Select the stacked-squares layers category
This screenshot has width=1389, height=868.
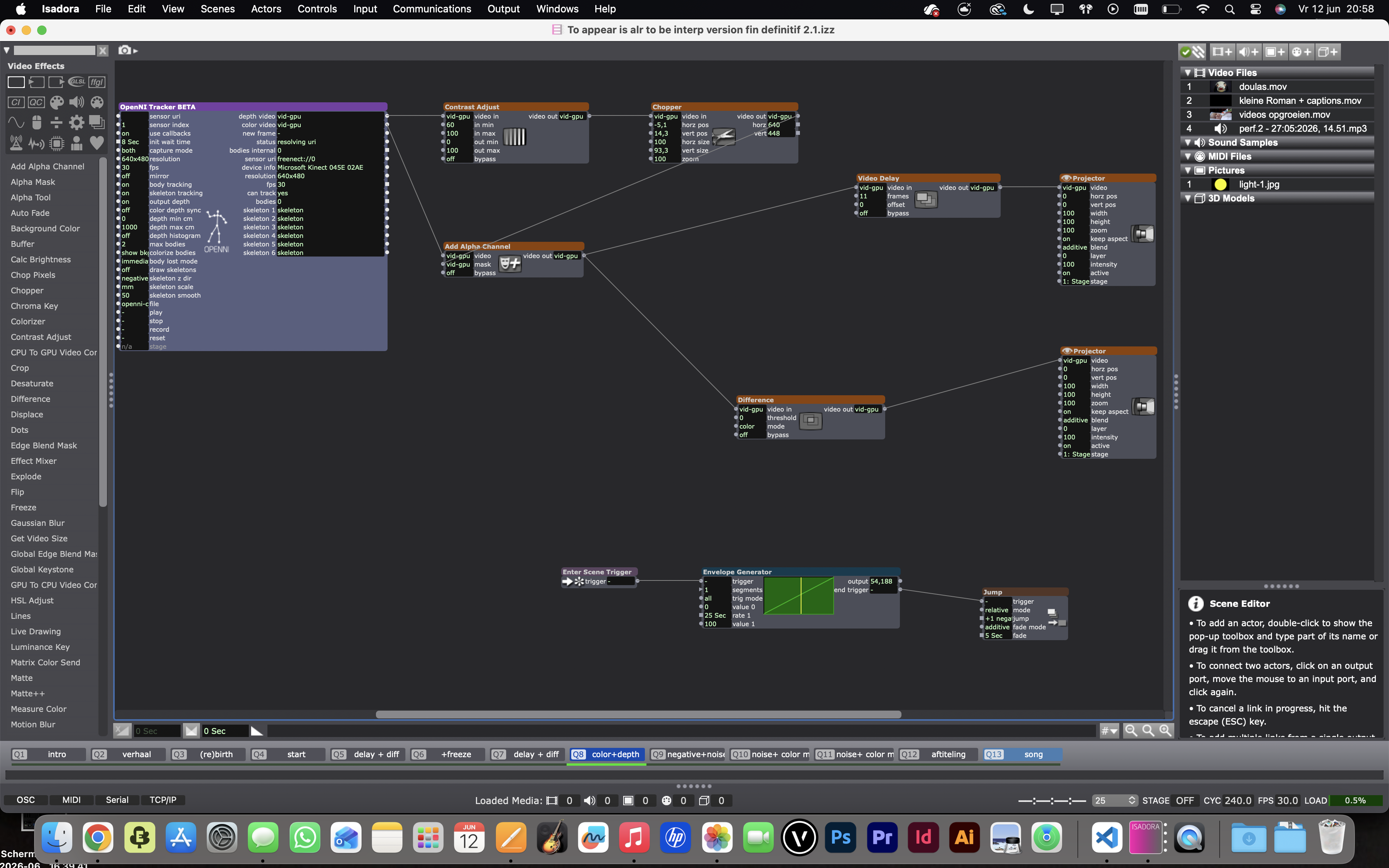pos(97,122)
